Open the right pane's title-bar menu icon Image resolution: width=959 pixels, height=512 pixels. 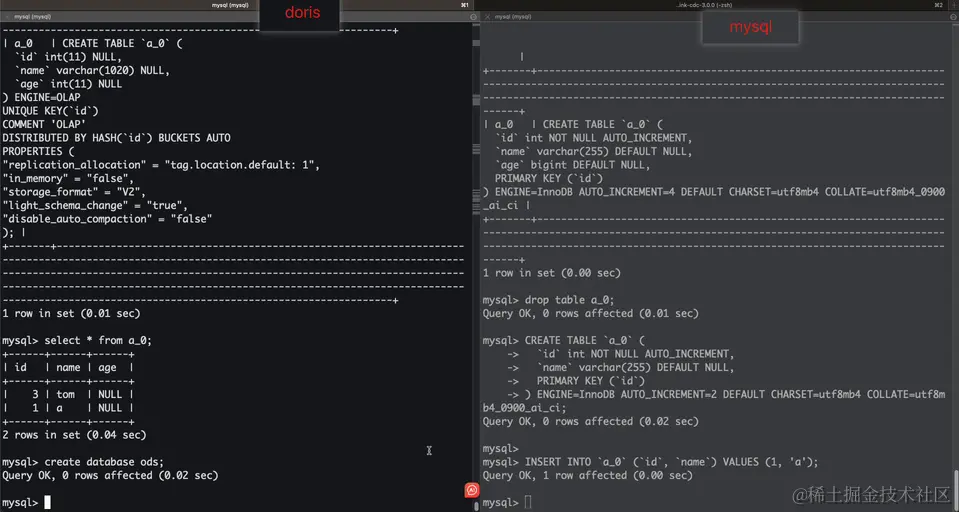pos(953,17)
